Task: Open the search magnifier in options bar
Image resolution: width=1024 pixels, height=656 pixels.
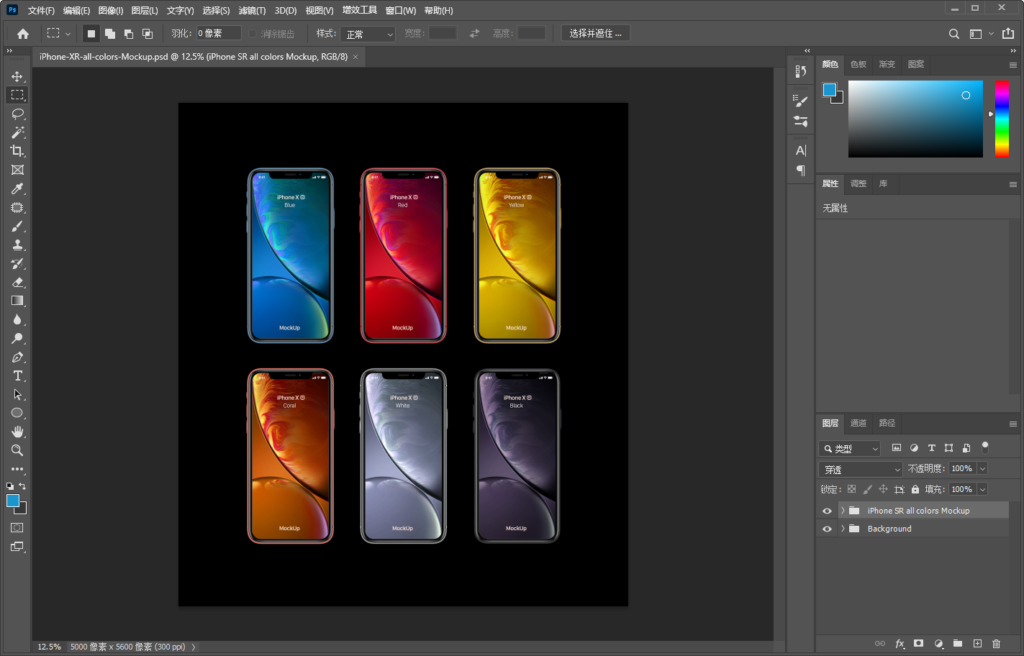Action: (x=954, y=34)
